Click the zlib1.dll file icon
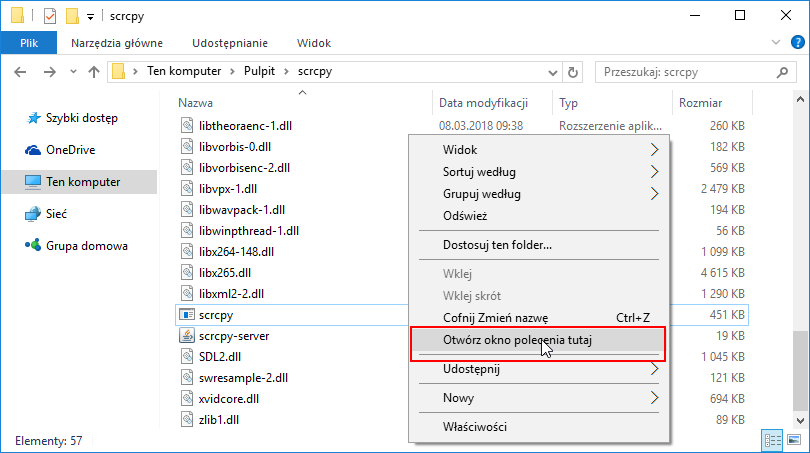 pyautogui.click(x=186, y=419)
